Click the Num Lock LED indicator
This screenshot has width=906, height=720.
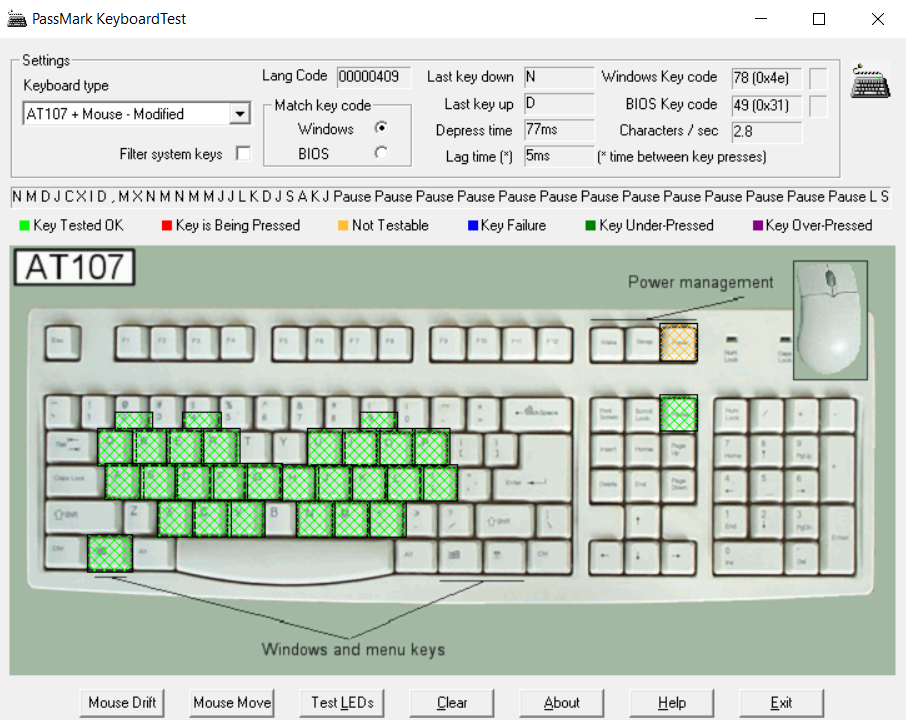[x=732, y=339]
